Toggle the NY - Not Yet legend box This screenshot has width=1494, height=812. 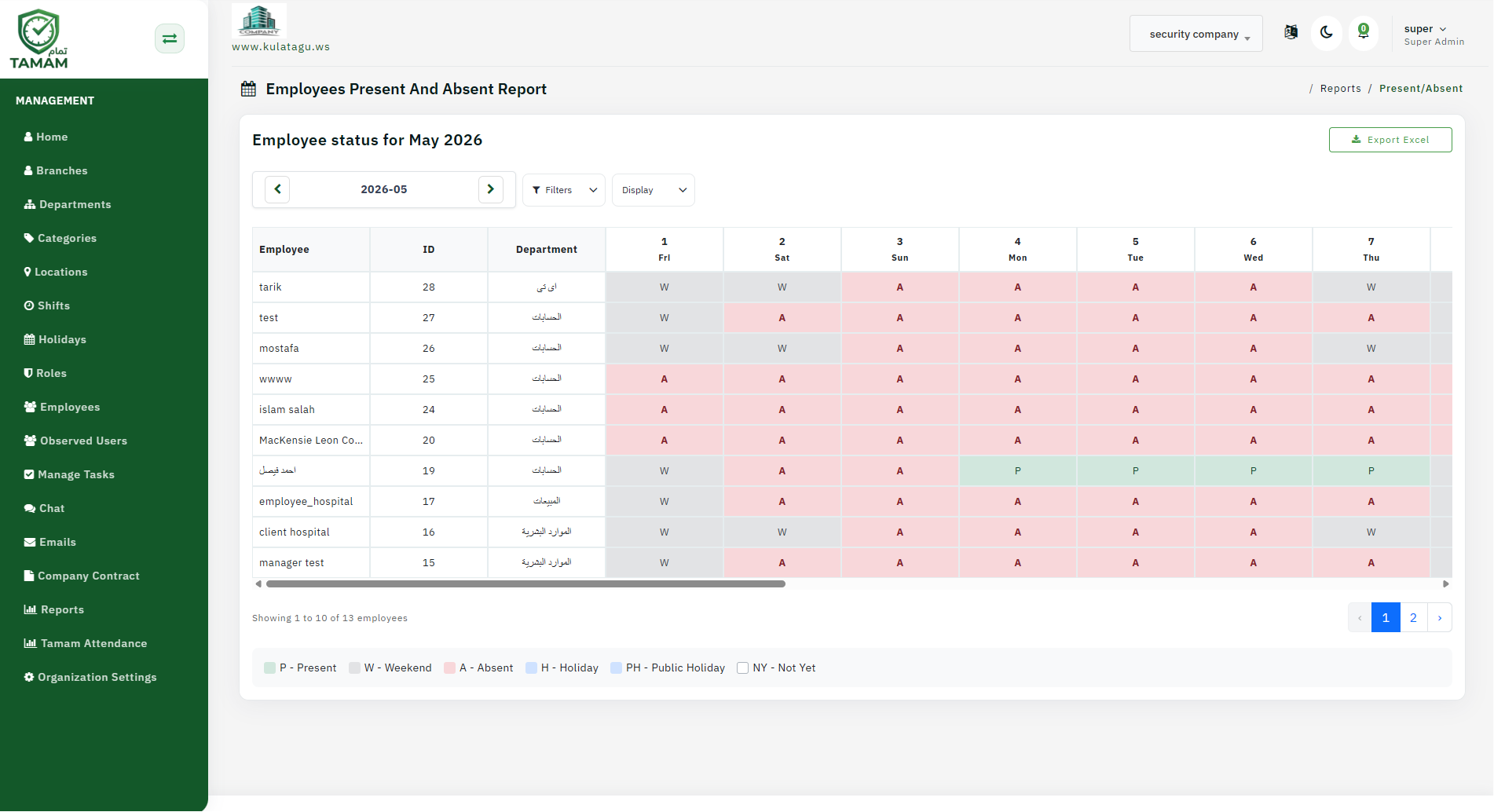point(742,668)
